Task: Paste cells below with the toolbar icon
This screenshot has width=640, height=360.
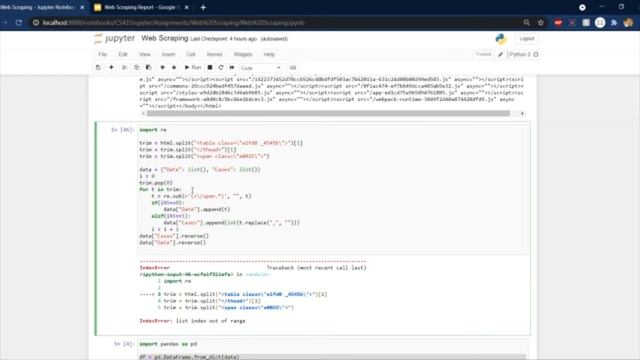Action: [x=149, y=67]
